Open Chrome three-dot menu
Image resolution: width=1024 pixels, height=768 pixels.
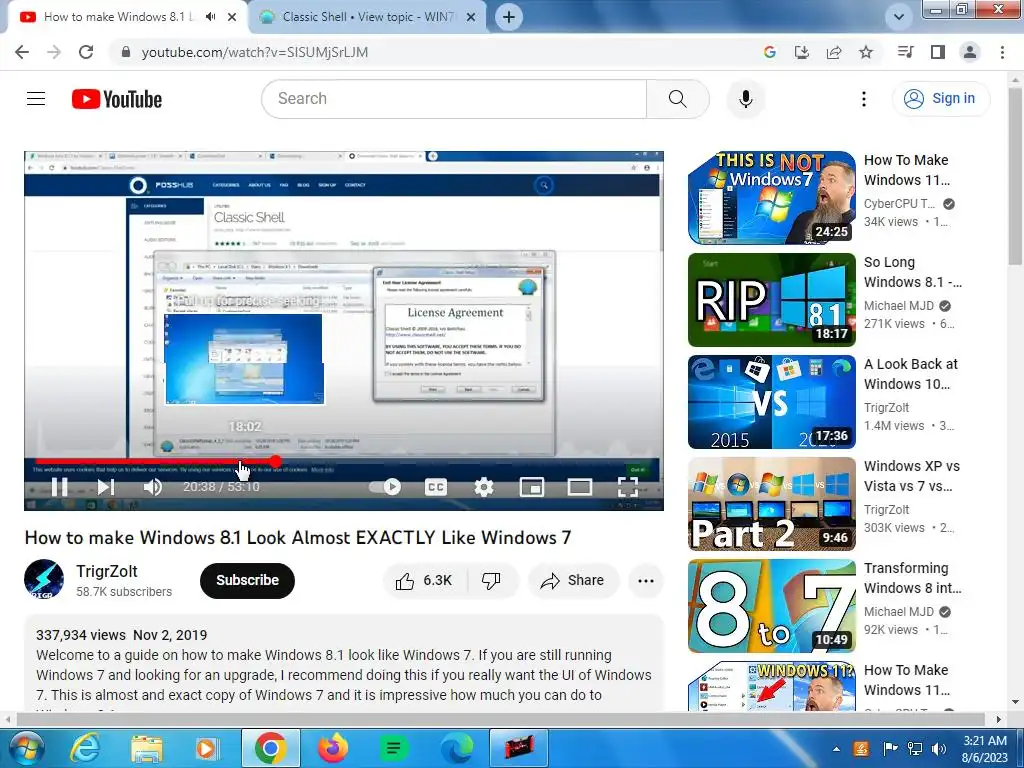1002,52
